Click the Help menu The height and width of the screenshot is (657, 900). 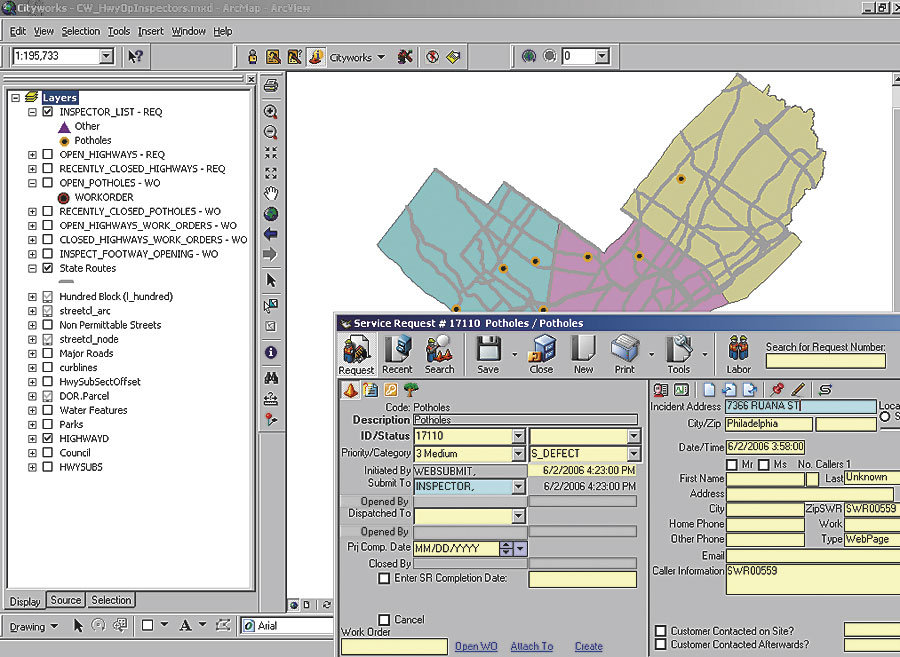[x=223, y=31]
